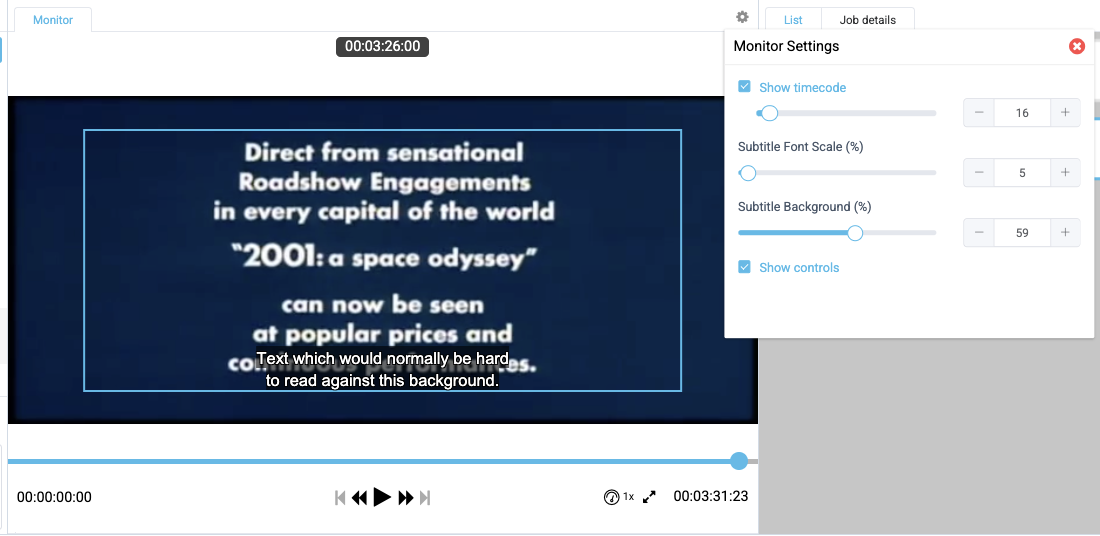Toggle the Show controls checkbox
This screenshot has width=1100, height=536.
pyautogui.click(x=744, y=267)
